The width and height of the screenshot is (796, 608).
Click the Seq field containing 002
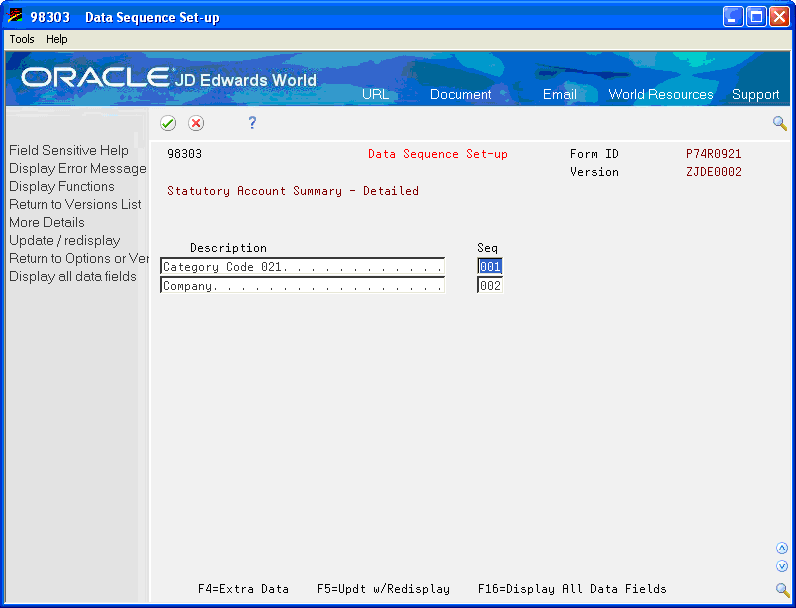[490, 285]
